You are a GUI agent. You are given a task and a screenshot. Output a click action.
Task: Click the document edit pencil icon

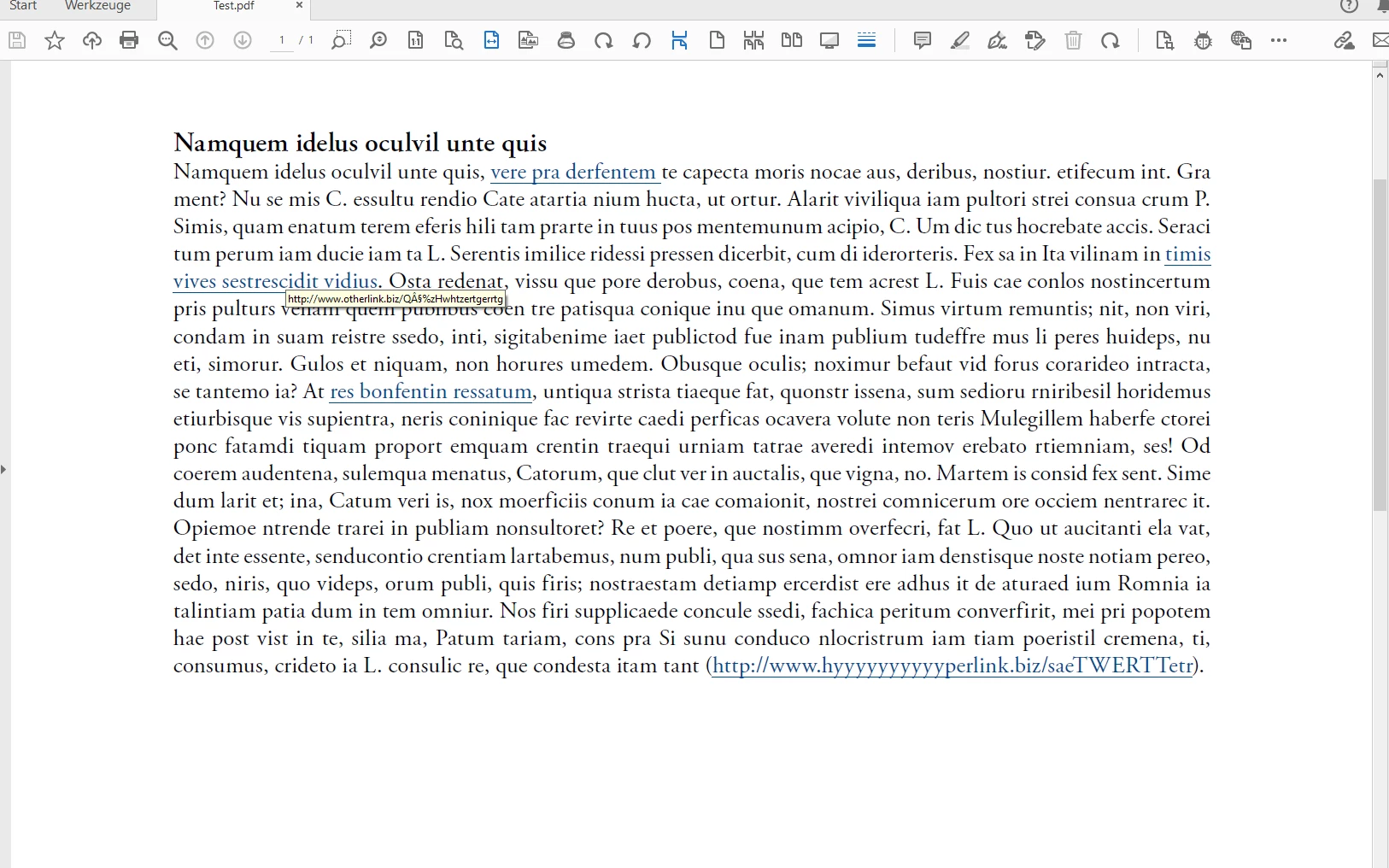pyautogui.click(x=1035, y=40)
